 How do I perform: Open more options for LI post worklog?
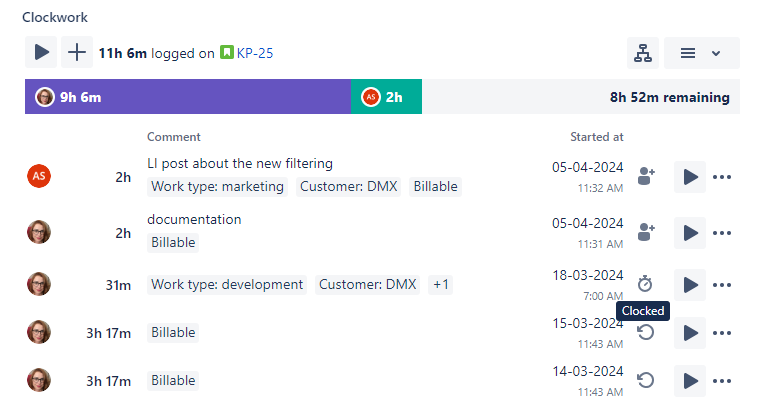(722, 177)
